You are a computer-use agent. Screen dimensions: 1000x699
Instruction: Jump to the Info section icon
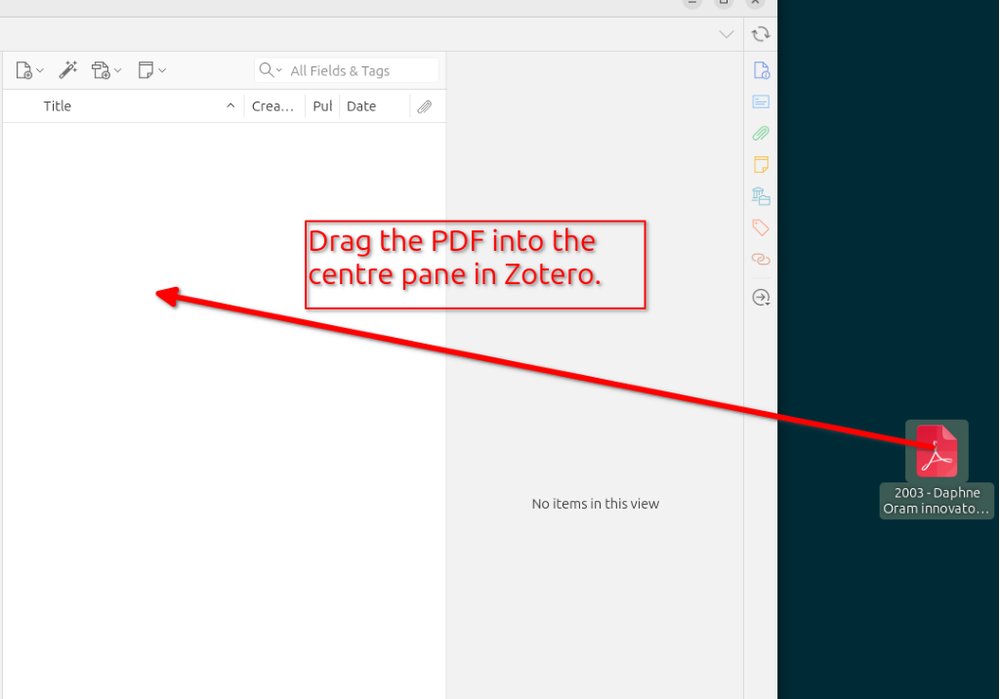[761, 70]
